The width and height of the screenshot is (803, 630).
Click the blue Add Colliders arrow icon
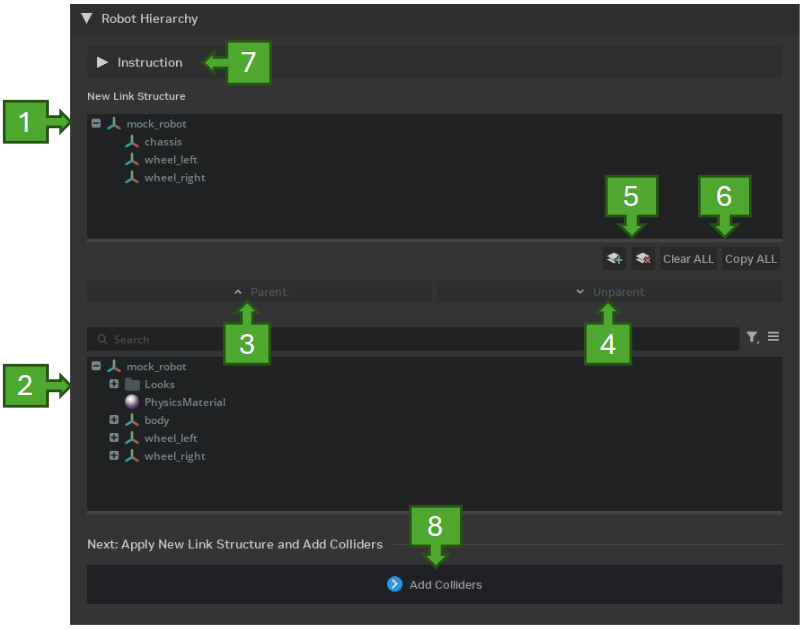tap(395, 584)
